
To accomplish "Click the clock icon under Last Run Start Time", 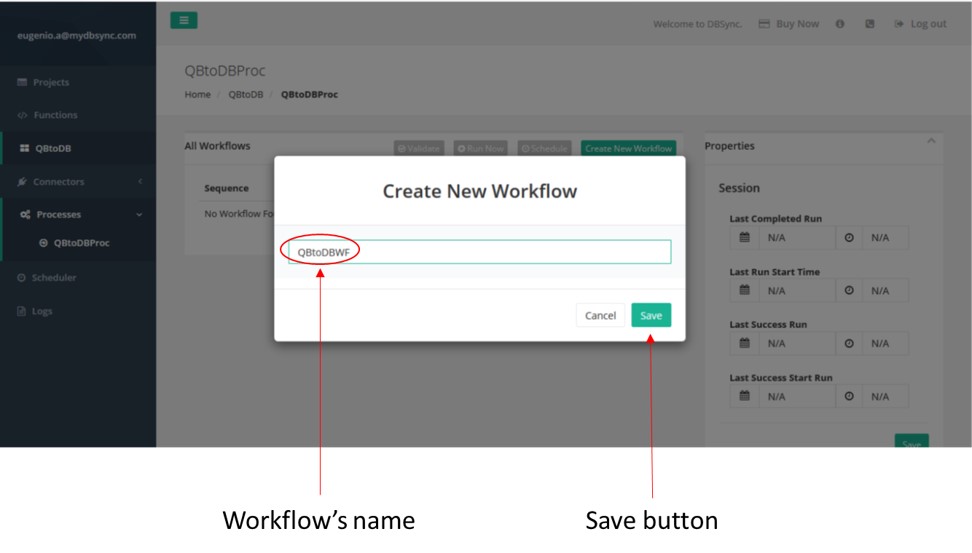I will click(x=849, y=291).
